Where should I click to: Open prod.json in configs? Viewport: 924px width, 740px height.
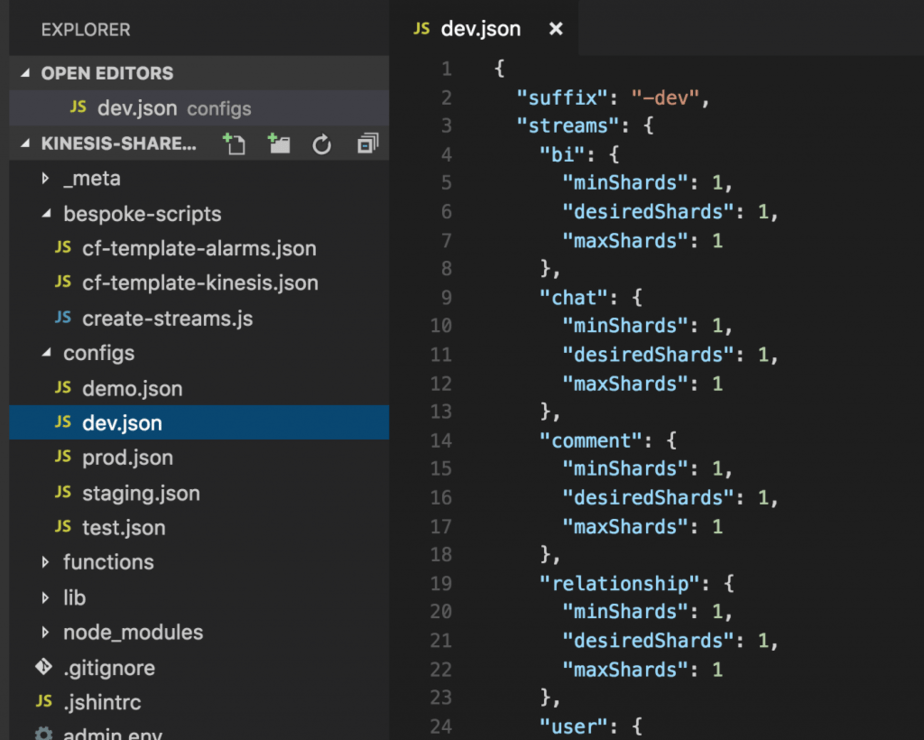coord(127,457)
